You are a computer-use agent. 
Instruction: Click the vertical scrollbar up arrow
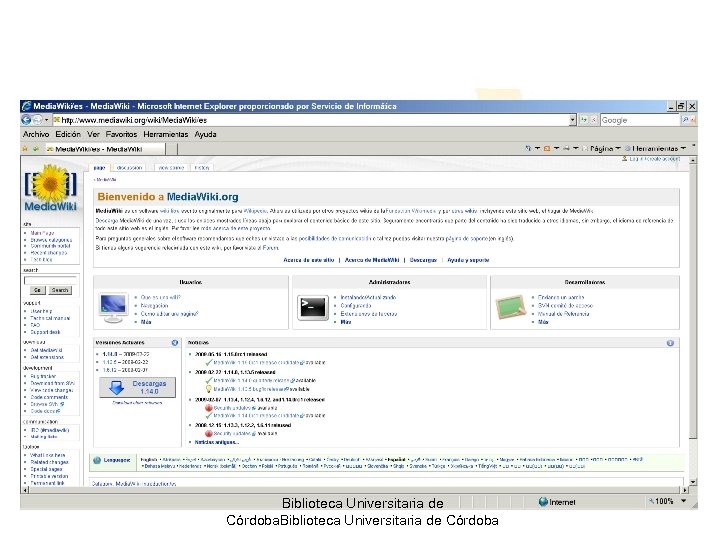pyautogui.click(x=693, y=160)
